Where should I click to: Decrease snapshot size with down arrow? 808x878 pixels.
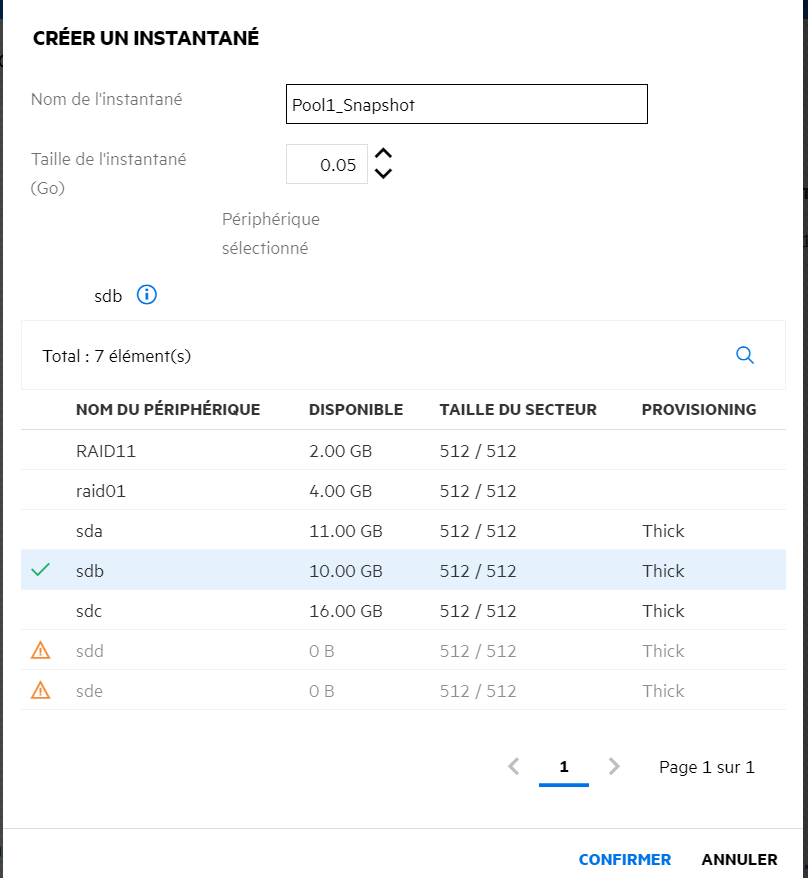pyautogui.click(x=382, y=174)
